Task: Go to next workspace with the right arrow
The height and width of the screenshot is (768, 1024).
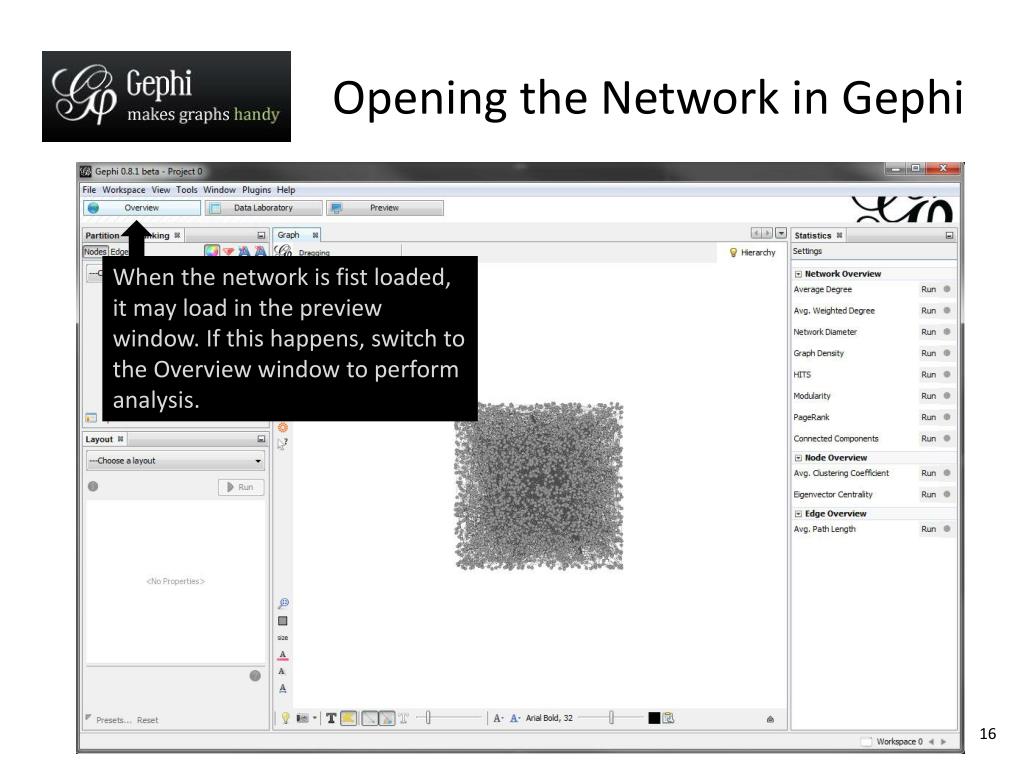Action: [x=944, y=742]
